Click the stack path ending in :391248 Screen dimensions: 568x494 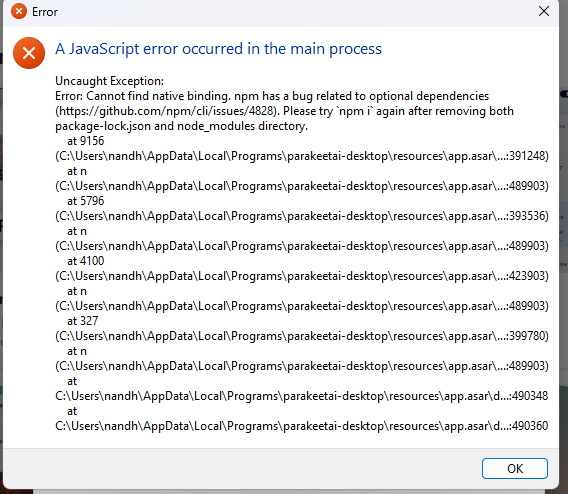(x=302, y=156)
